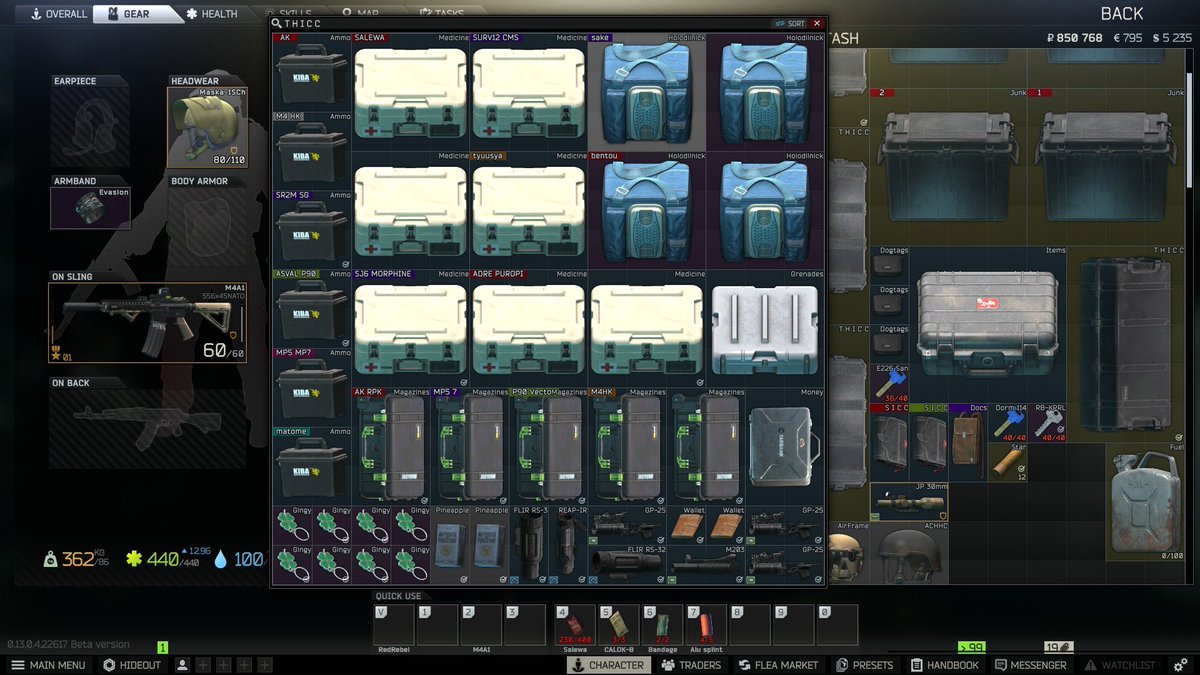The width and height of the screenshot is (1200, 675).
Task: Open the PRESETS screen
Action: point(865,665)
